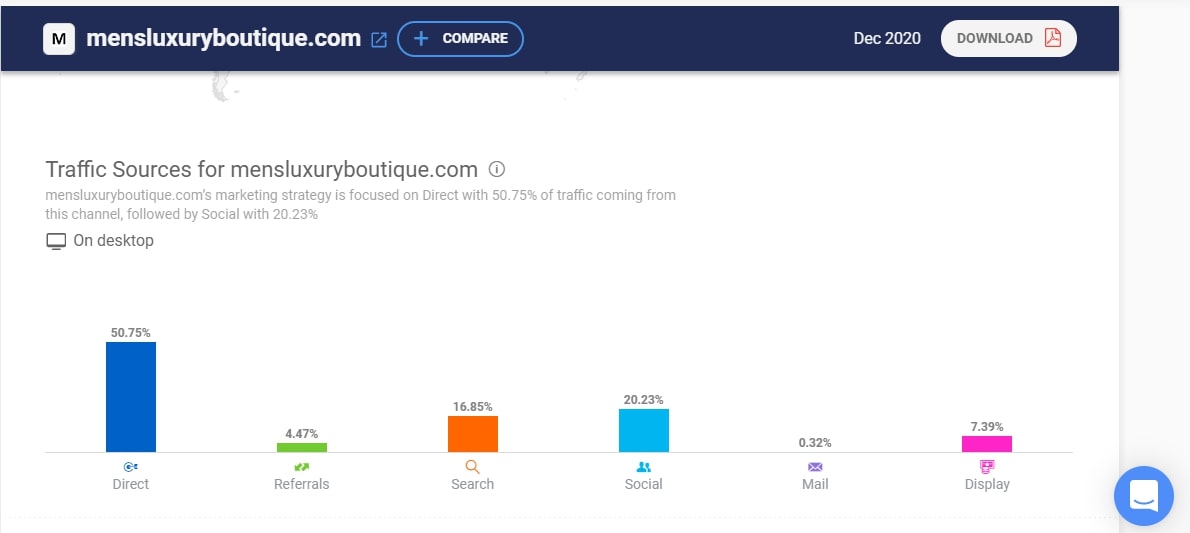Open mensluxuryboutique.com via external link icon
This screenshot has height=533, width=1190.
coord(379,40)
